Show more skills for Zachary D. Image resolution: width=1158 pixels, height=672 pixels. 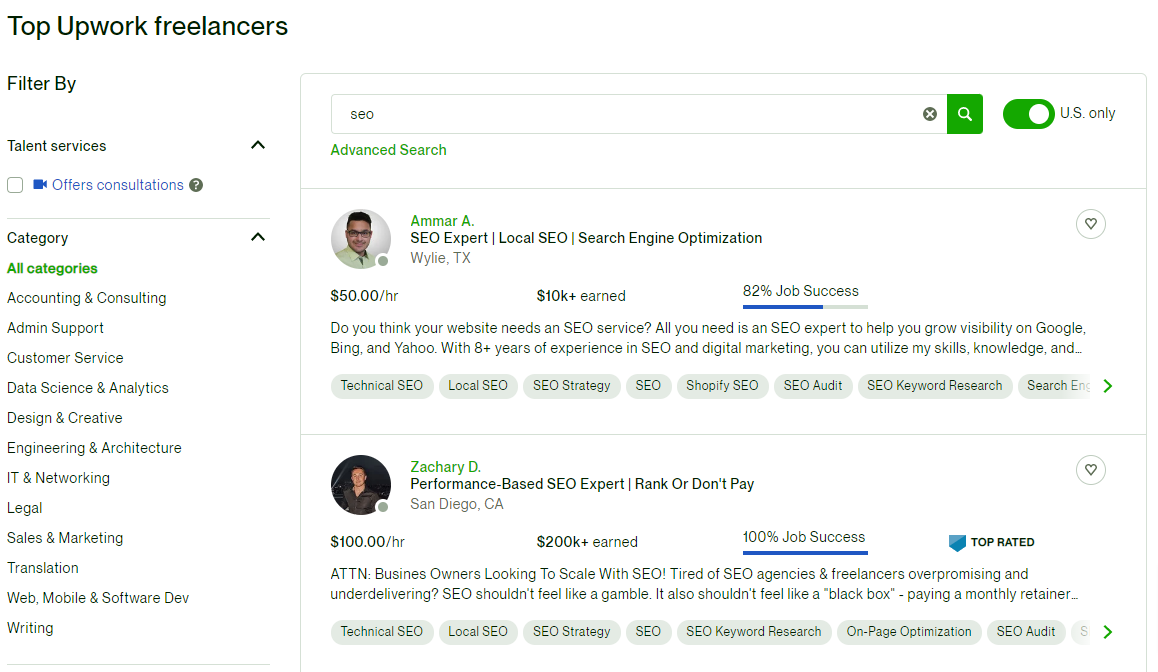coord(1107,631)
